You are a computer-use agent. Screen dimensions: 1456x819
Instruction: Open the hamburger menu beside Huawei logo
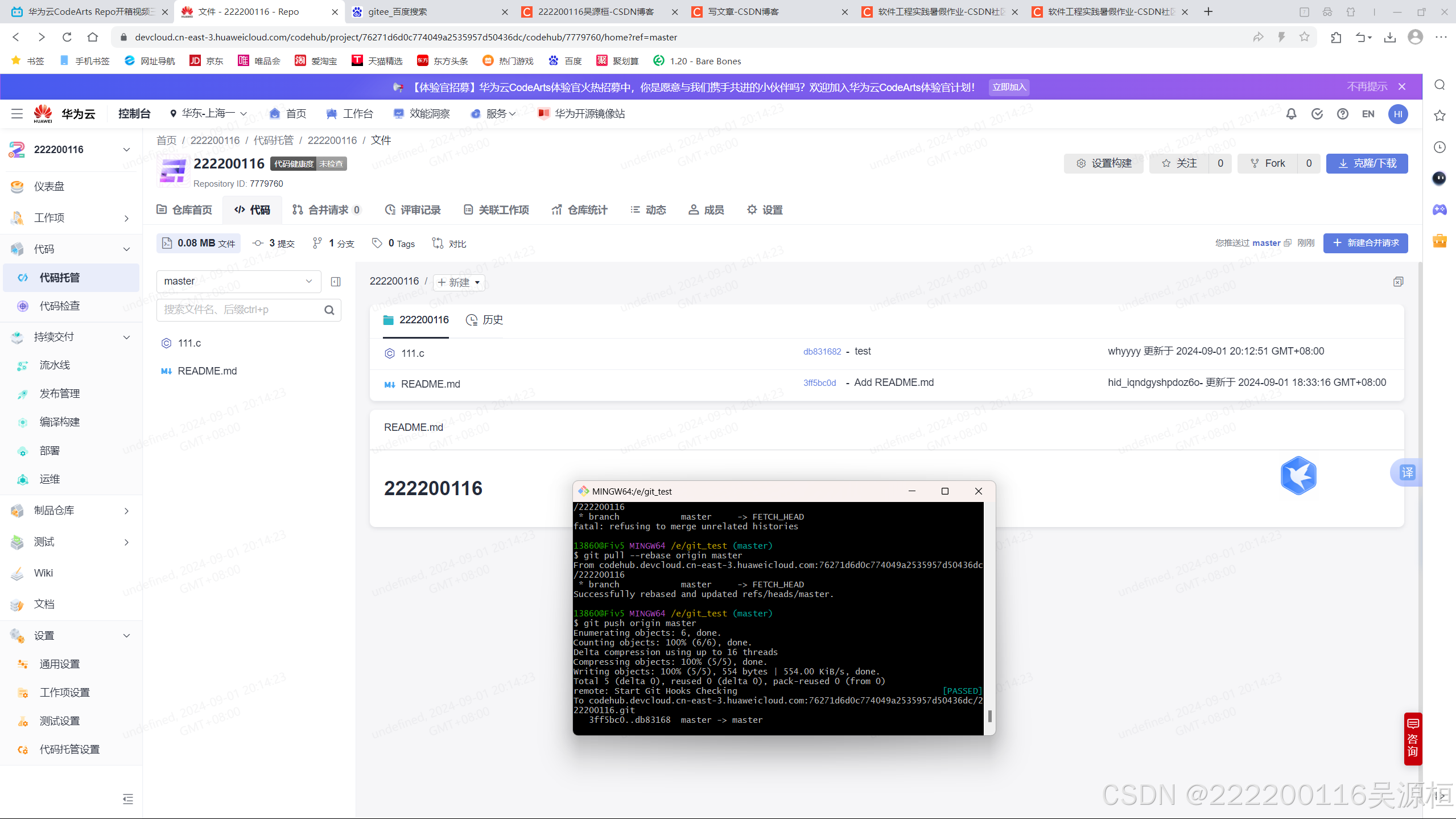click(17, 114)
